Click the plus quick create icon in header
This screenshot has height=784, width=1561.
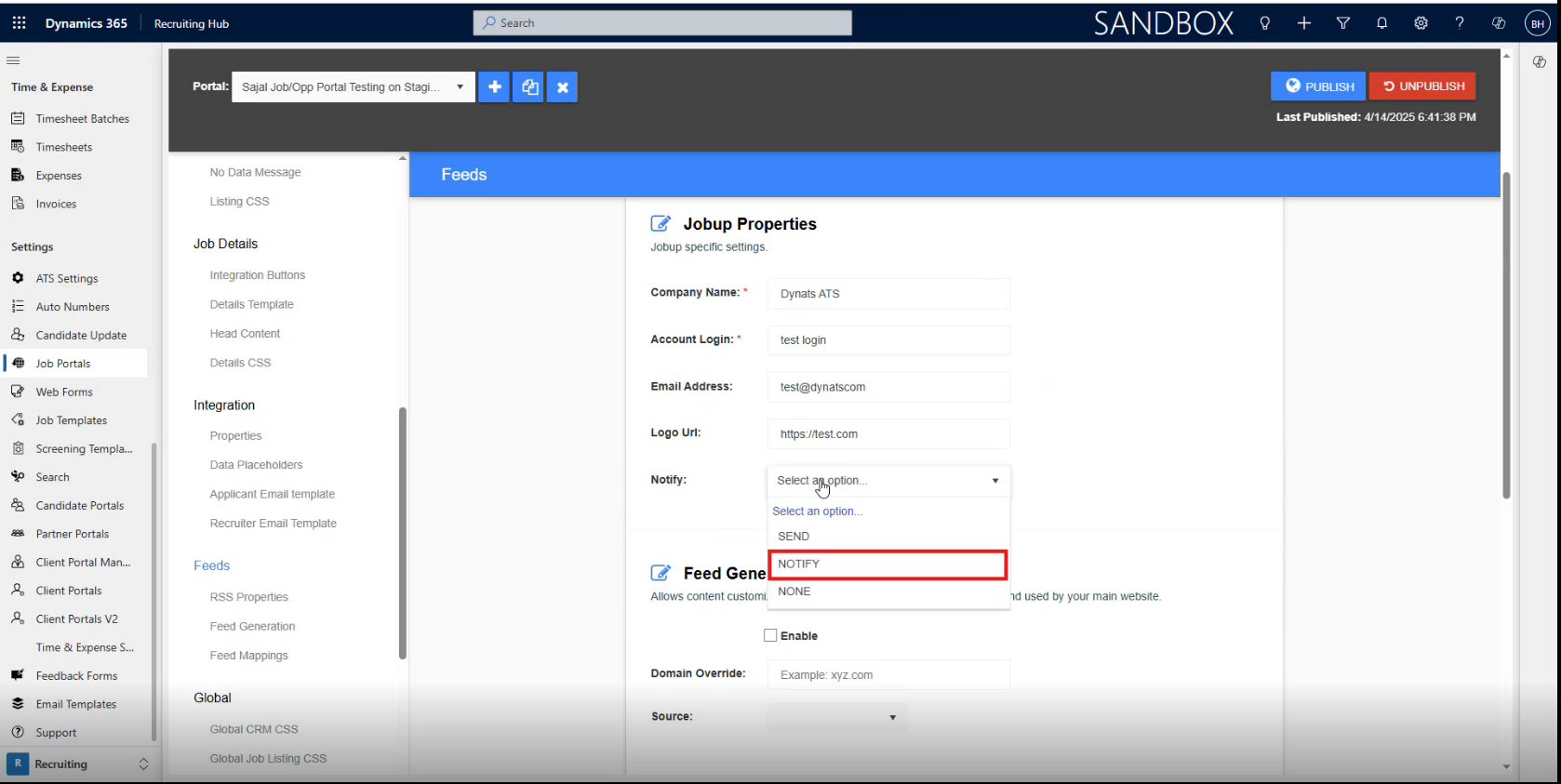pos(1304,23)
